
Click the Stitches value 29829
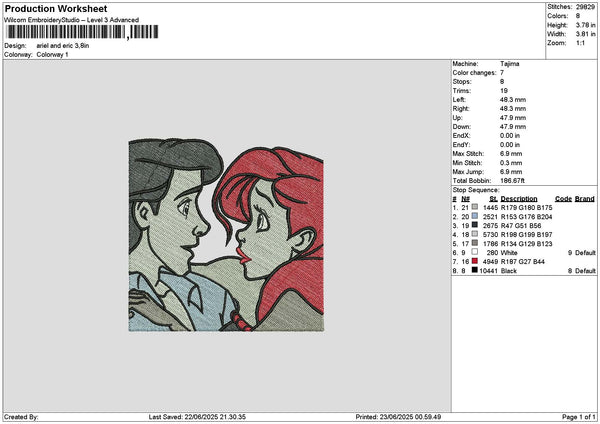tap(585, 7)
